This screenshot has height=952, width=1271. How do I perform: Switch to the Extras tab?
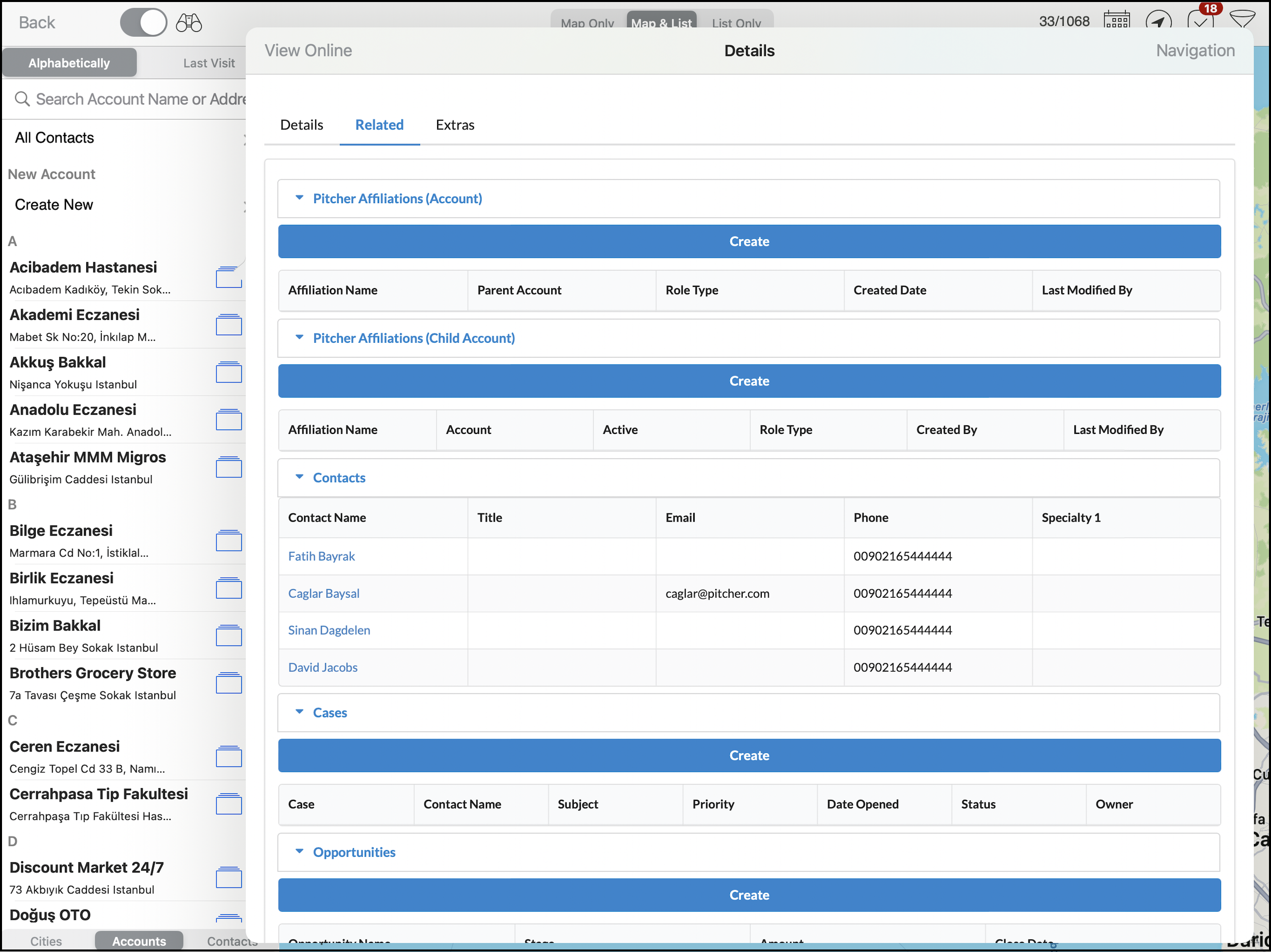[x=454, y=124]
